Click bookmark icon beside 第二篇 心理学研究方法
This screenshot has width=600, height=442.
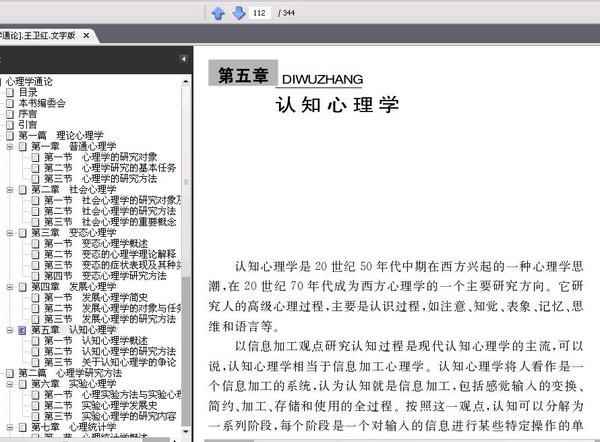[10, 373]
